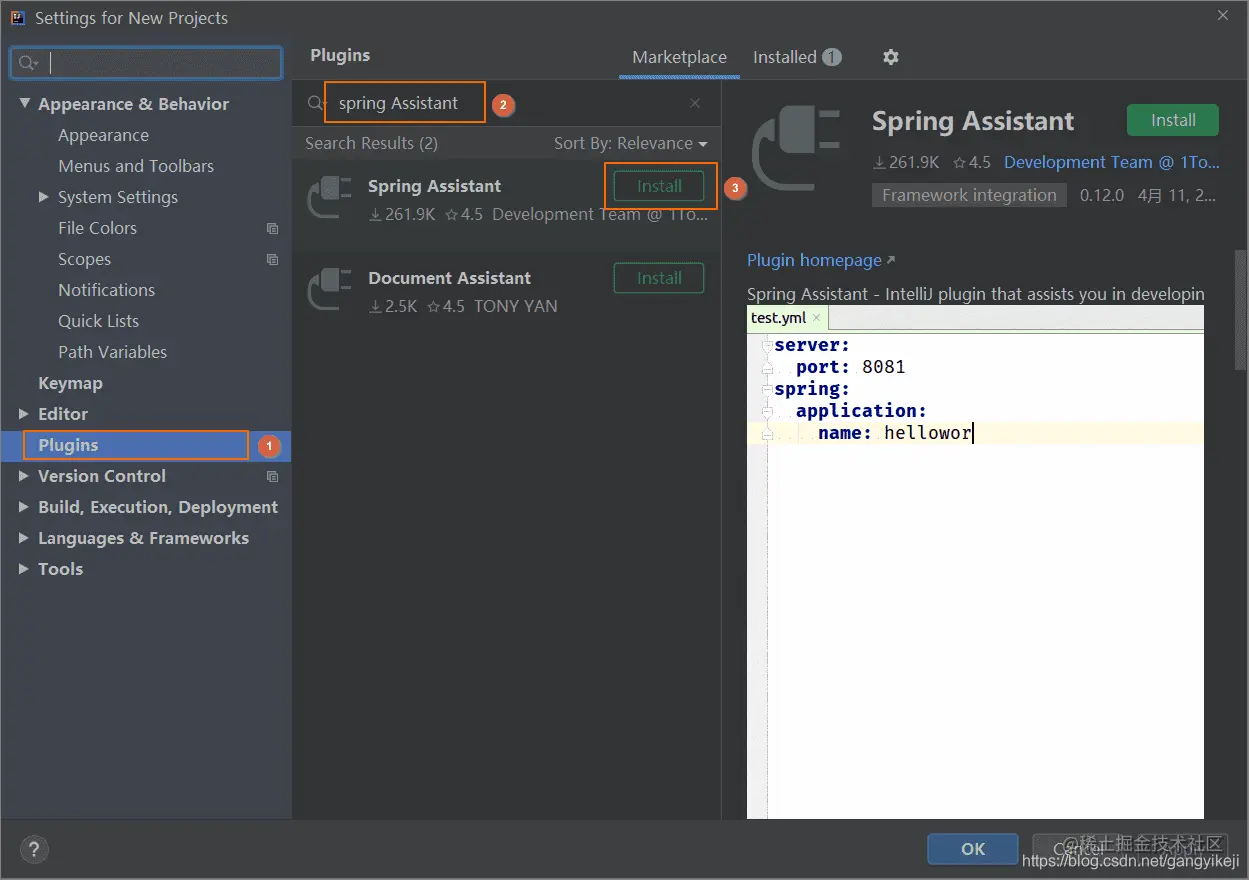Expand Languages & Frameworks node
The image size is (1249, 880).
[x=24, y=538]
